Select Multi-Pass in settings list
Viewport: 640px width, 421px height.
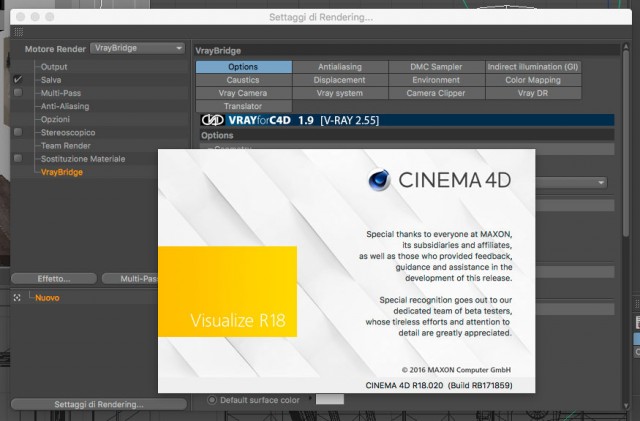[60, 93]
